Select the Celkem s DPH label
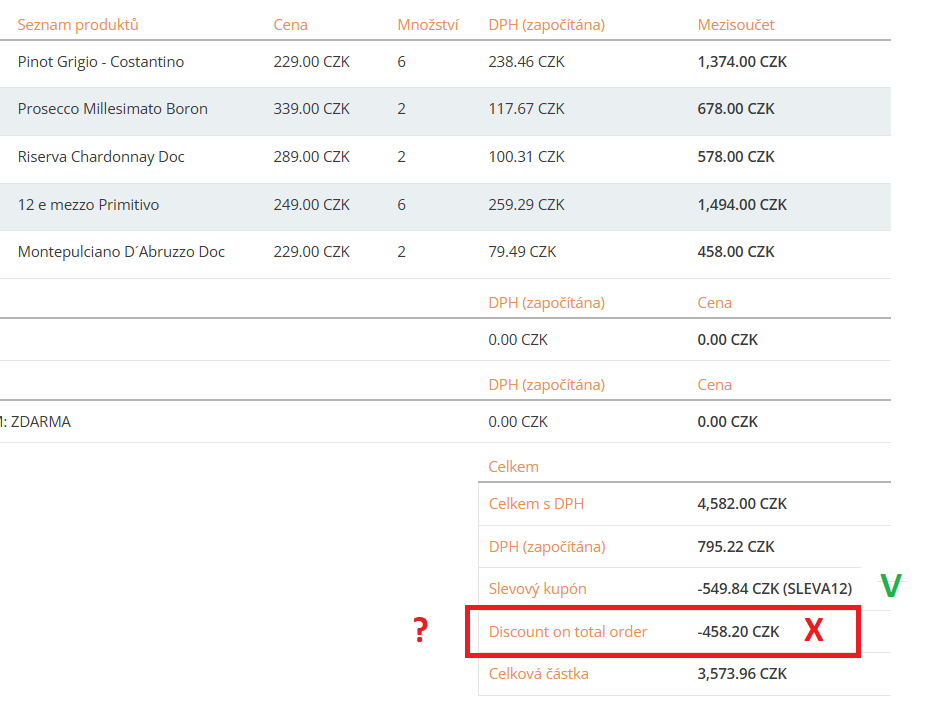The height and width of the screenshot is (704, 934). tap(536, 504)
